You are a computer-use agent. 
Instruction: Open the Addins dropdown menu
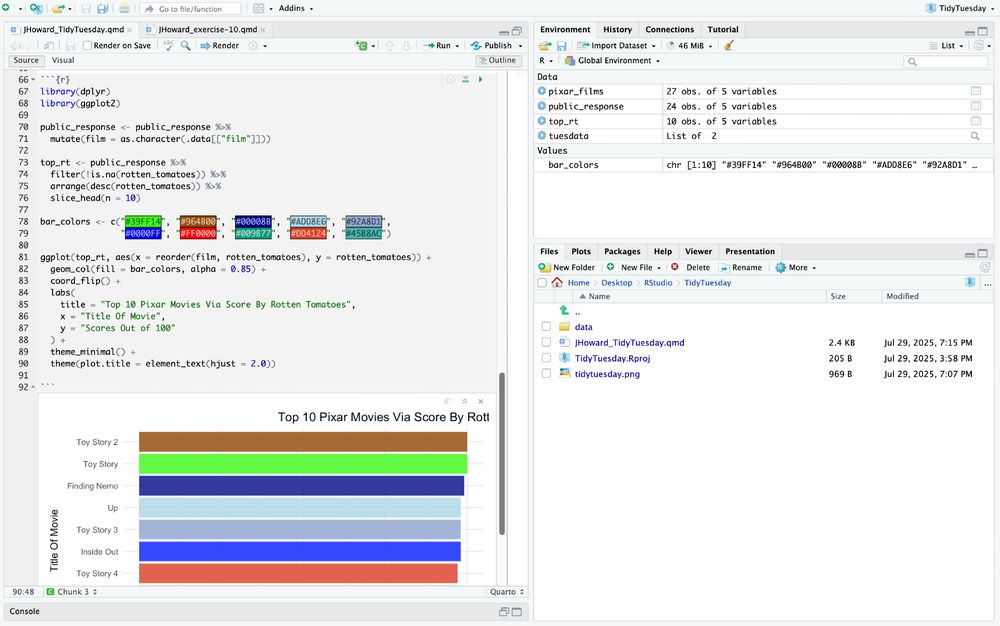[296, 8]
